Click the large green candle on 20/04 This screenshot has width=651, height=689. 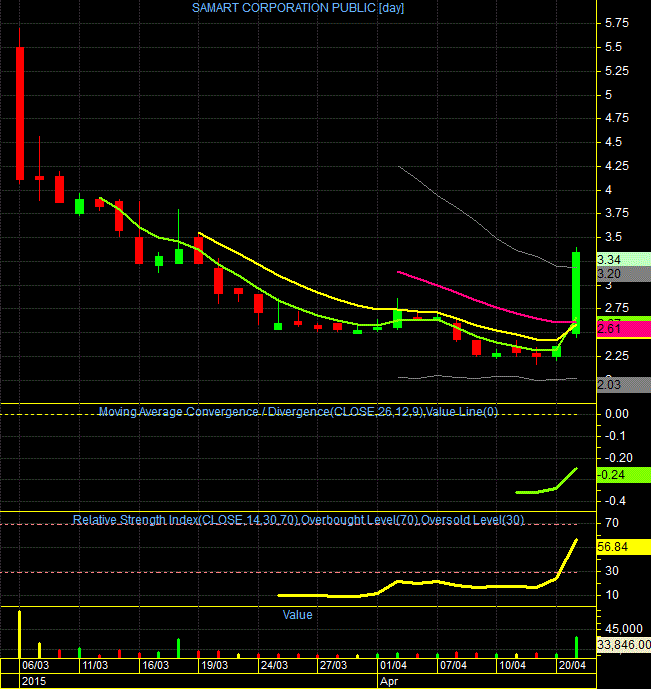click(x=576, y=292)
